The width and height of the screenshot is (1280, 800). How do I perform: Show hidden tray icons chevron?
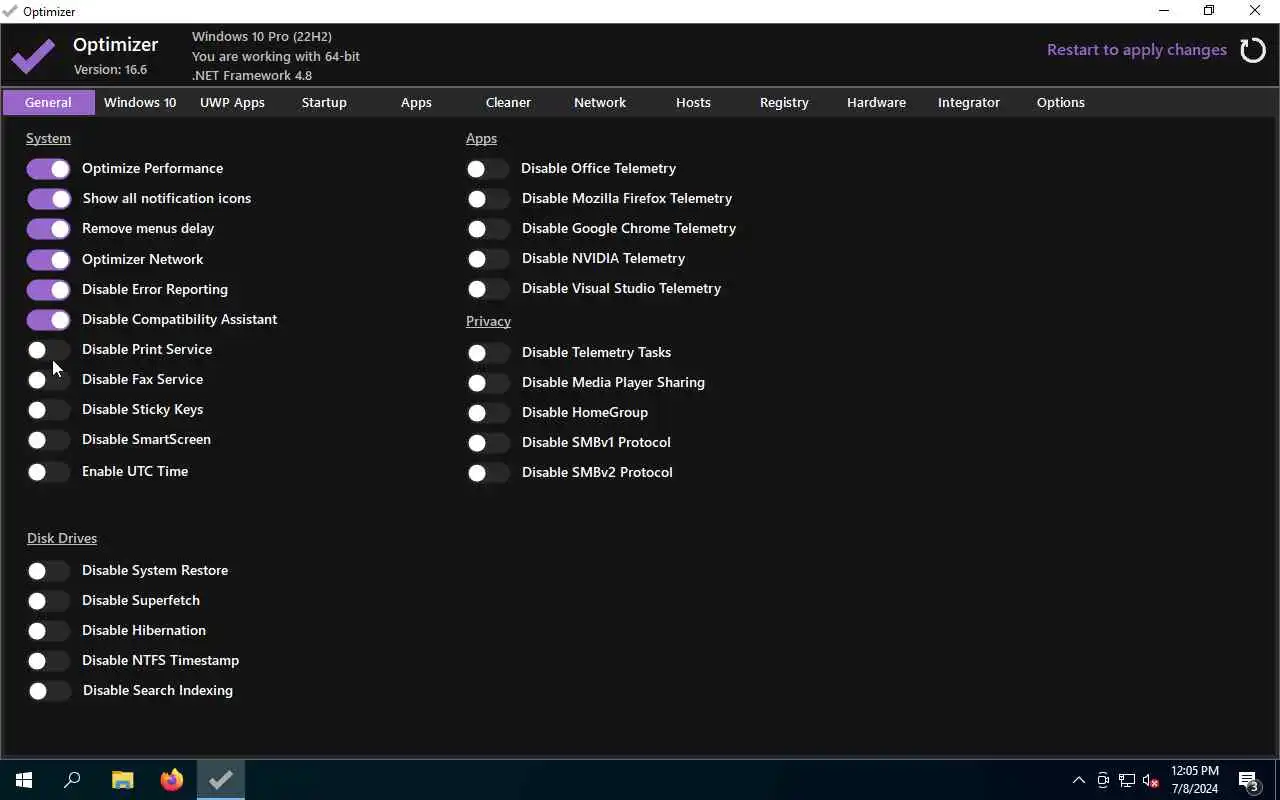(x=1079, y=780)
